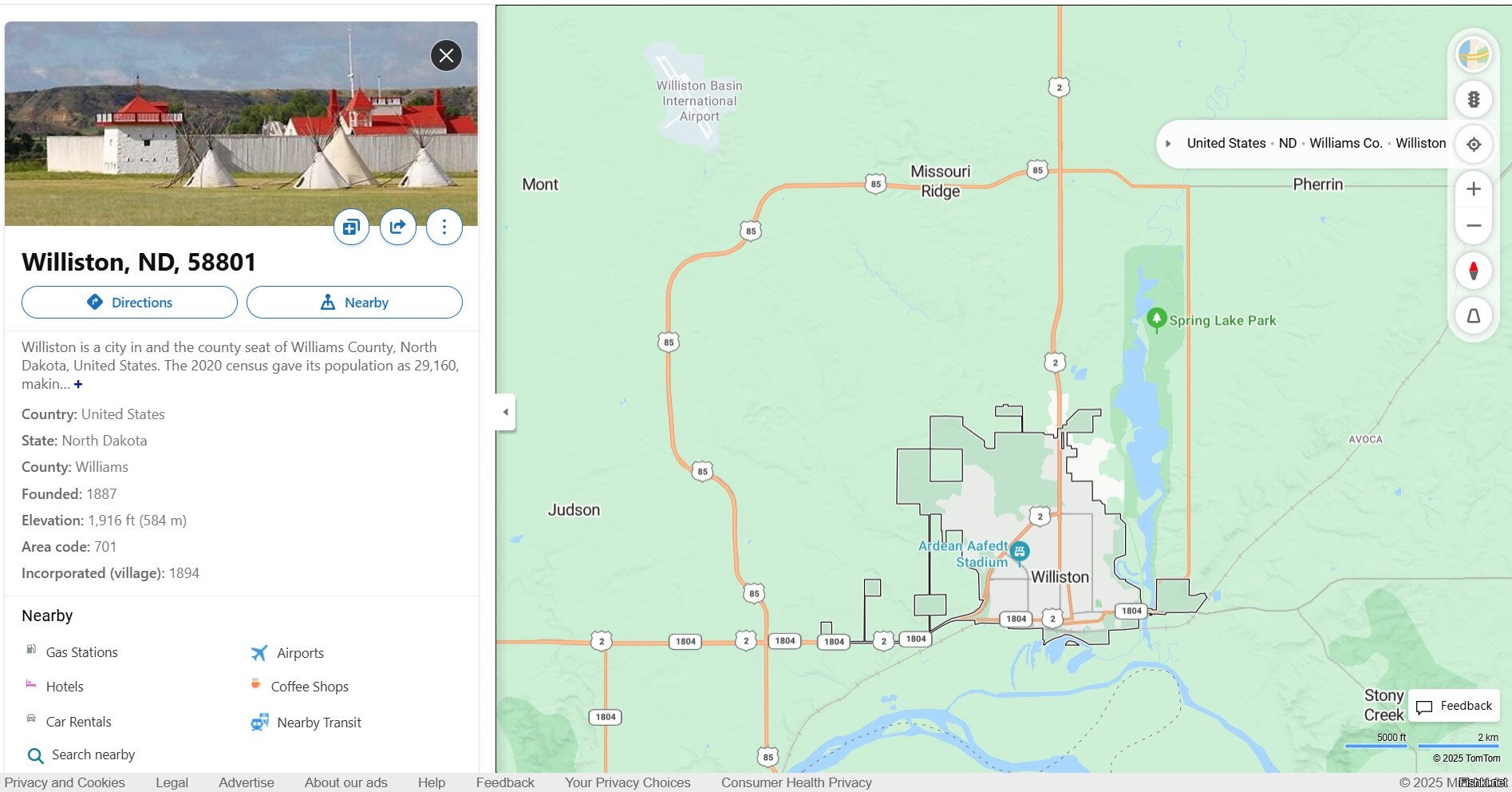This screenshot has height=792, width=1512.
Task: Toggle the traffic layer
Action: click(1474, 99)
